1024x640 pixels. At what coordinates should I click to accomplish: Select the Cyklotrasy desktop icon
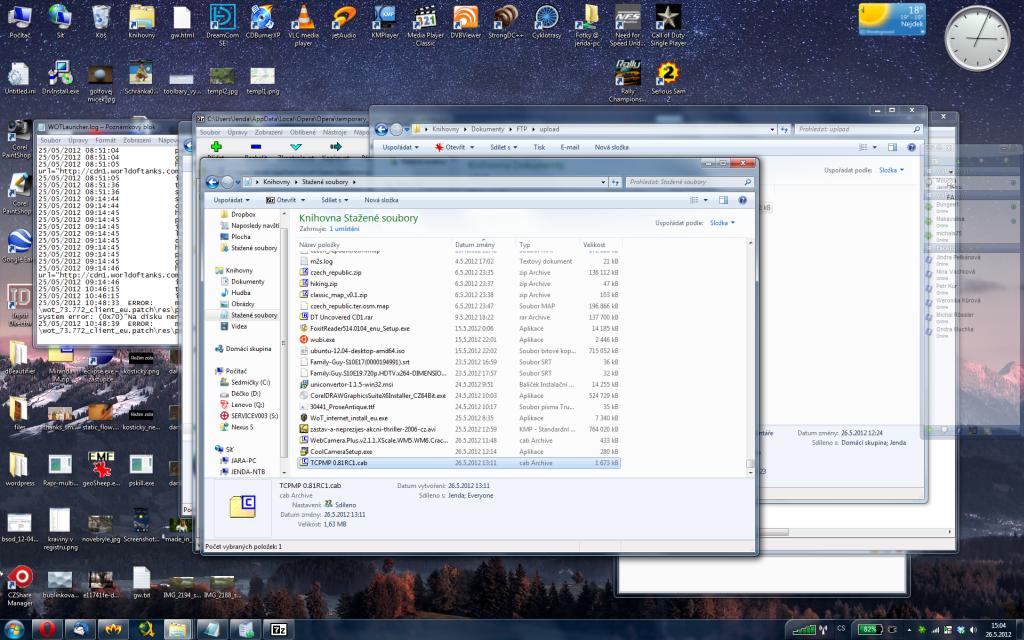pyautogui.click(x=547, y=23)
